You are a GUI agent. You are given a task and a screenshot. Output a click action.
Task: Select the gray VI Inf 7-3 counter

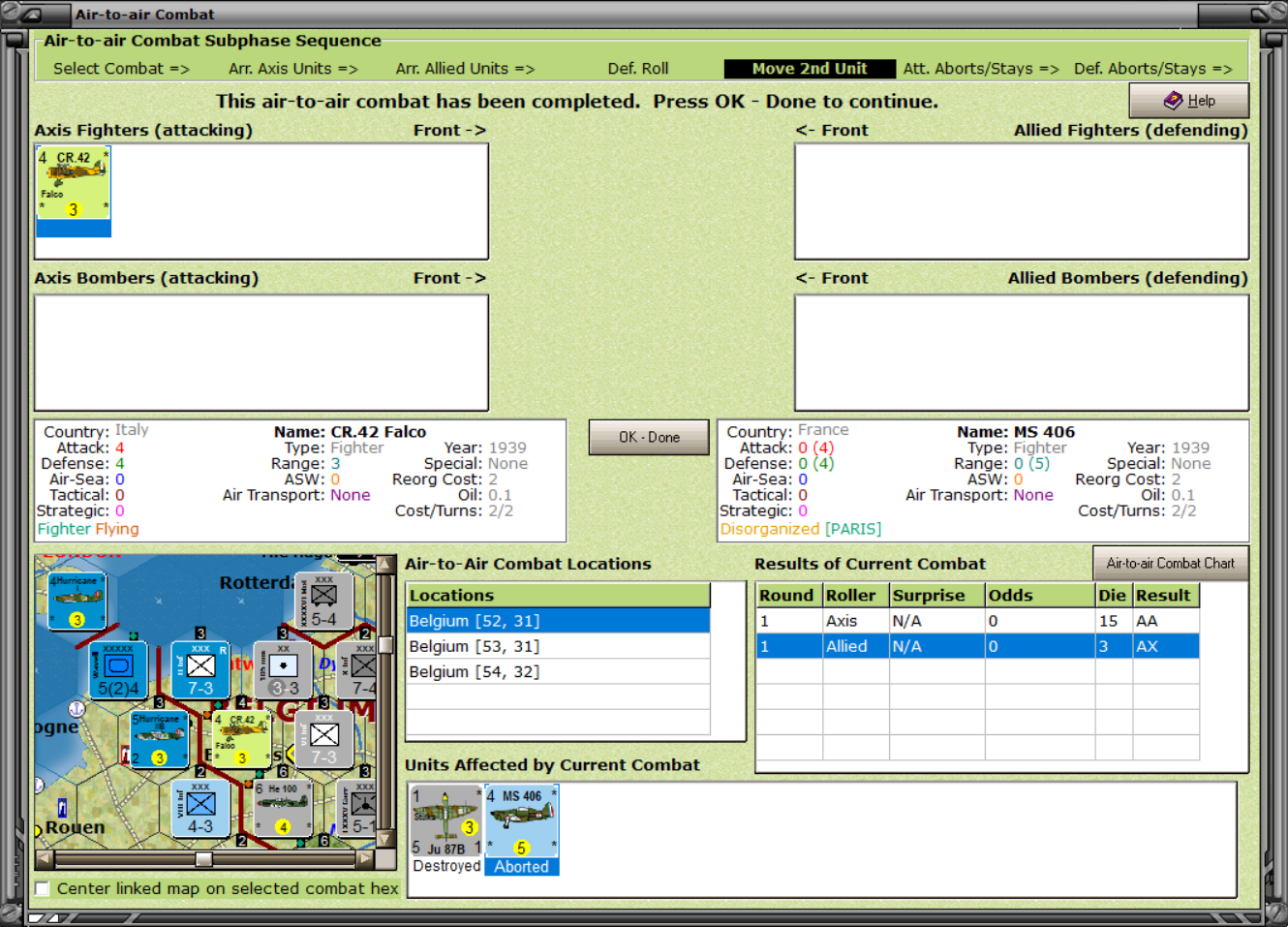324,740
